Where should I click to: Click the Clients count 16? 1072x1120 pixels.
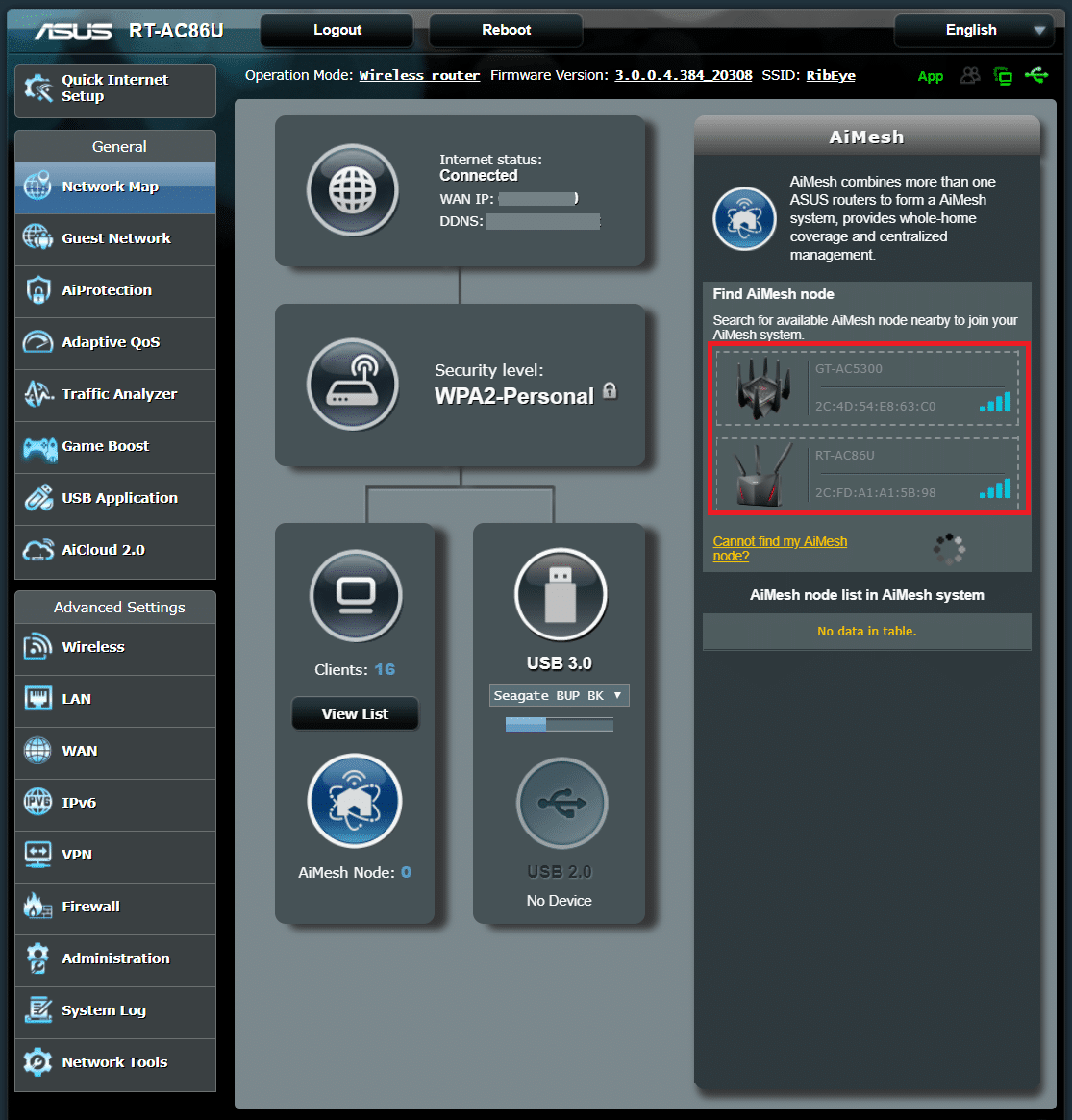(x=385, y=670)
